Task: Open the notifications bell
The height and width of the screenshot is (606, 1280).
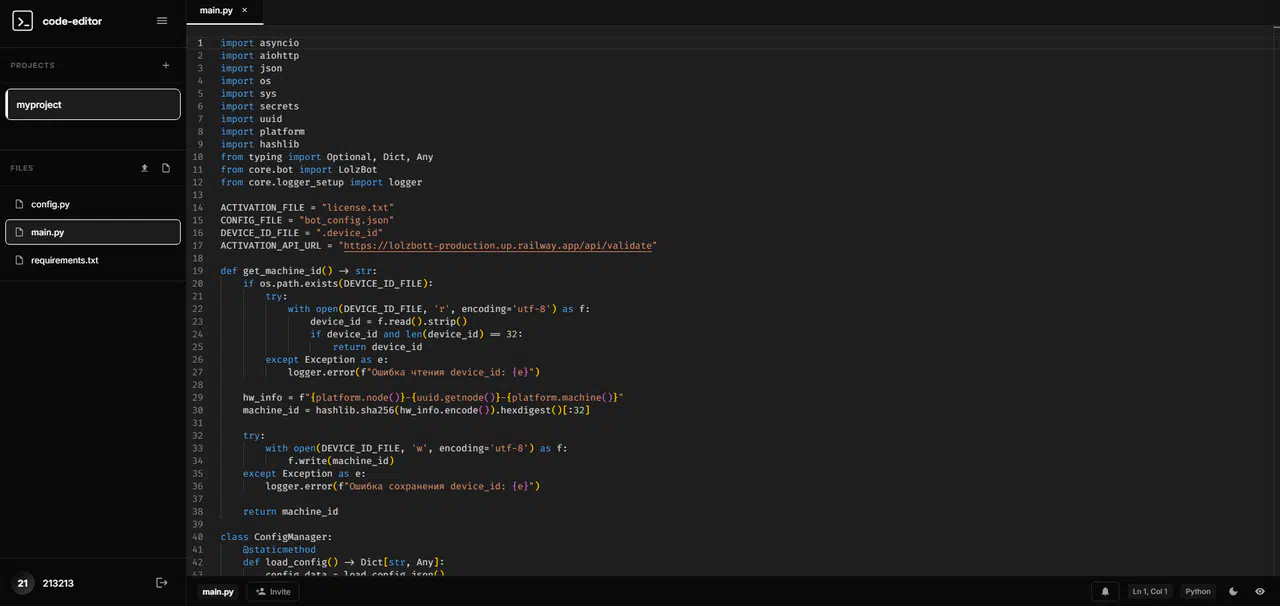Action: (1105, 592)
